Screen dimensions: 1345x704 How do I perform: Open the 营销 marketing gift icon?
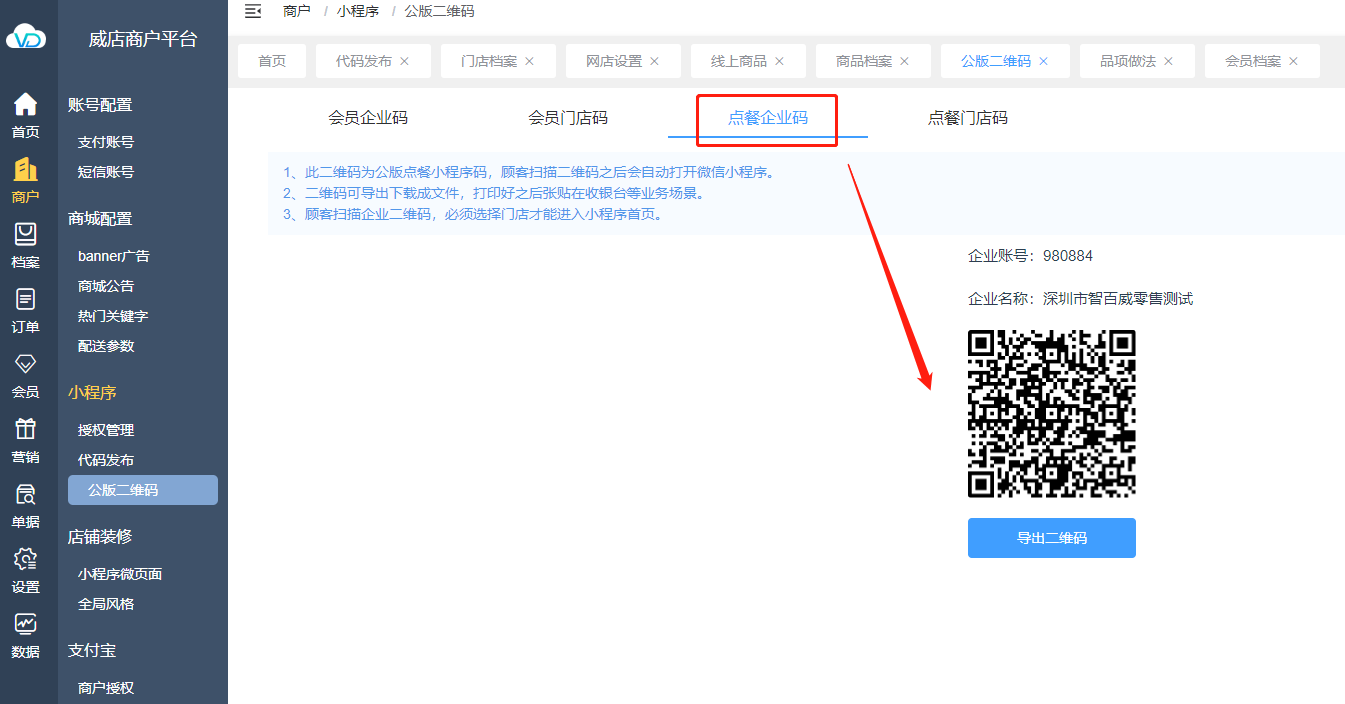(25, 430)
